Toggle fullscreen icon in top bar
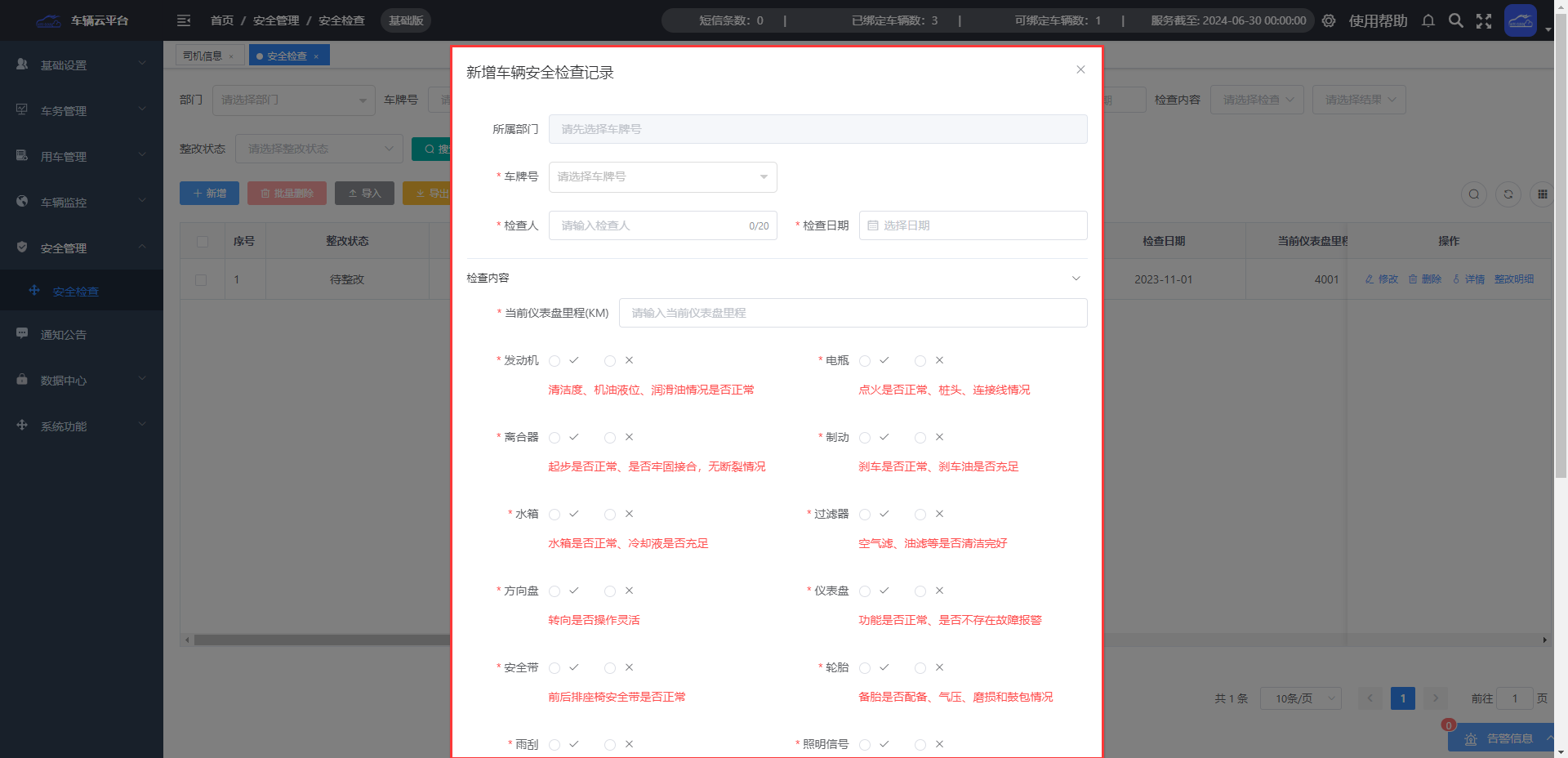The height and width of the screenshot is (758, 1568). [x=1484, y=20]
